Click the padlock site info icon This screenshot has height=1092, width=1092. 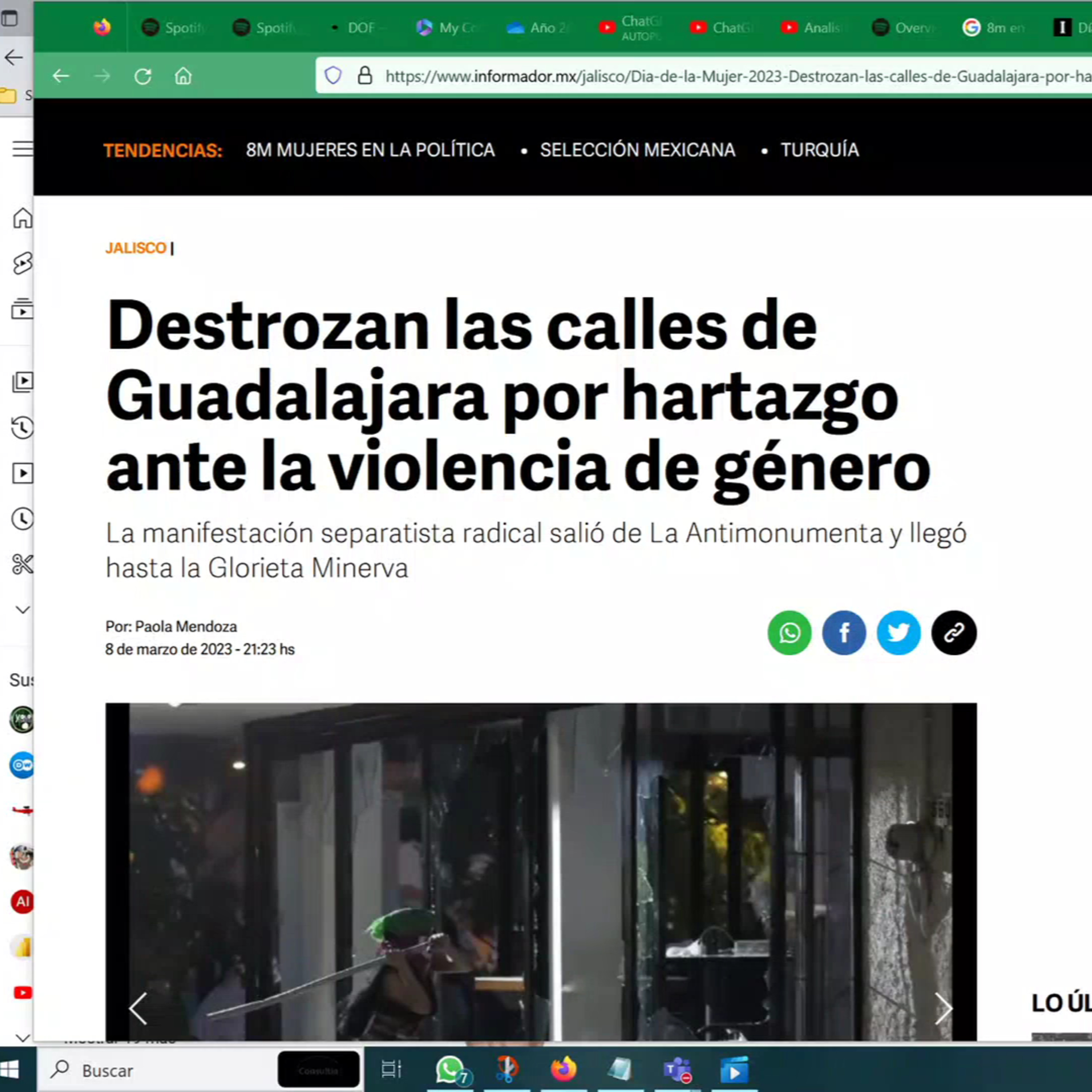(x=365, y=75)
